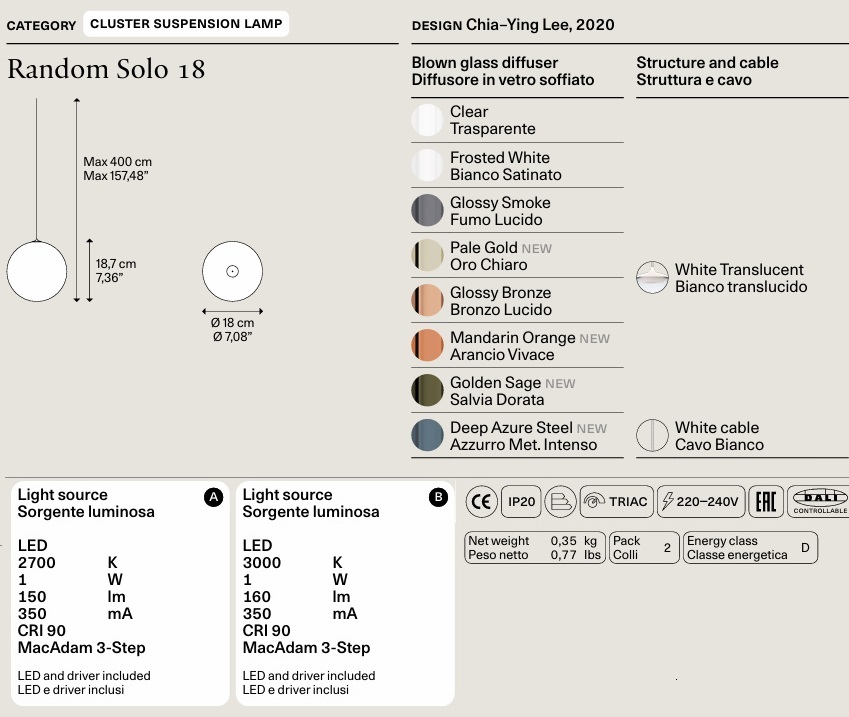Select the Golden Sage swatch
Screen dimensions: 849x717
coord(427,390)
